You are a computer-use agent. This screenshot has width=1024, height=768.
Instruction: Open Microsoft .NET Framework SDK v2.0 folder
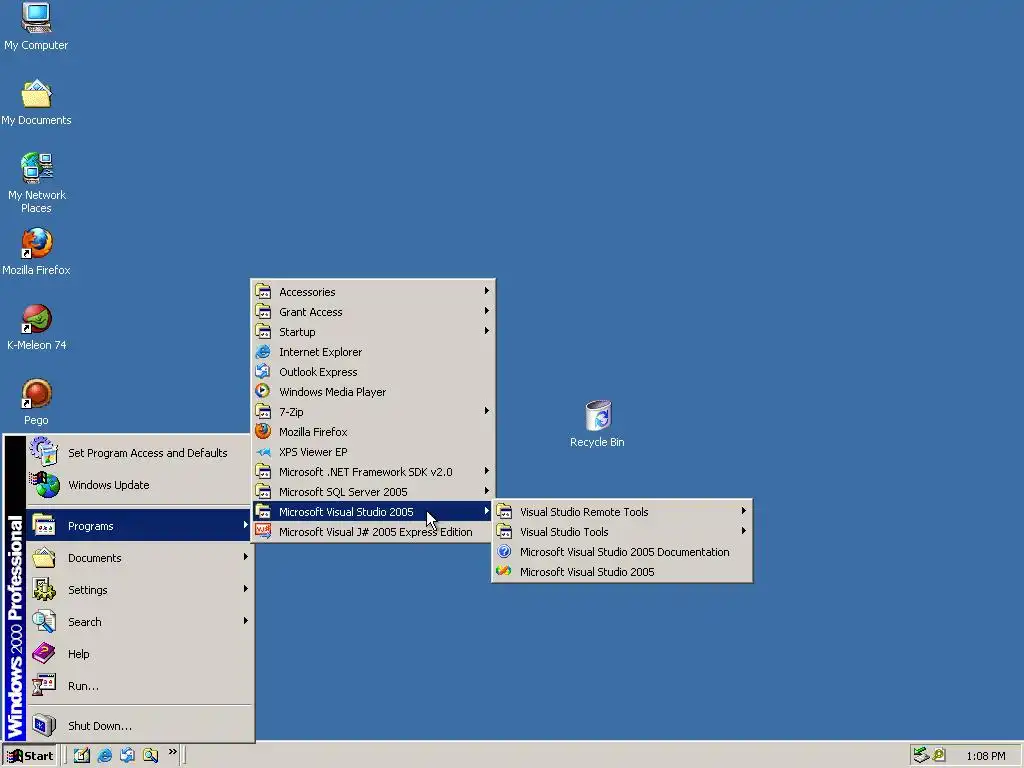[373, 472]
